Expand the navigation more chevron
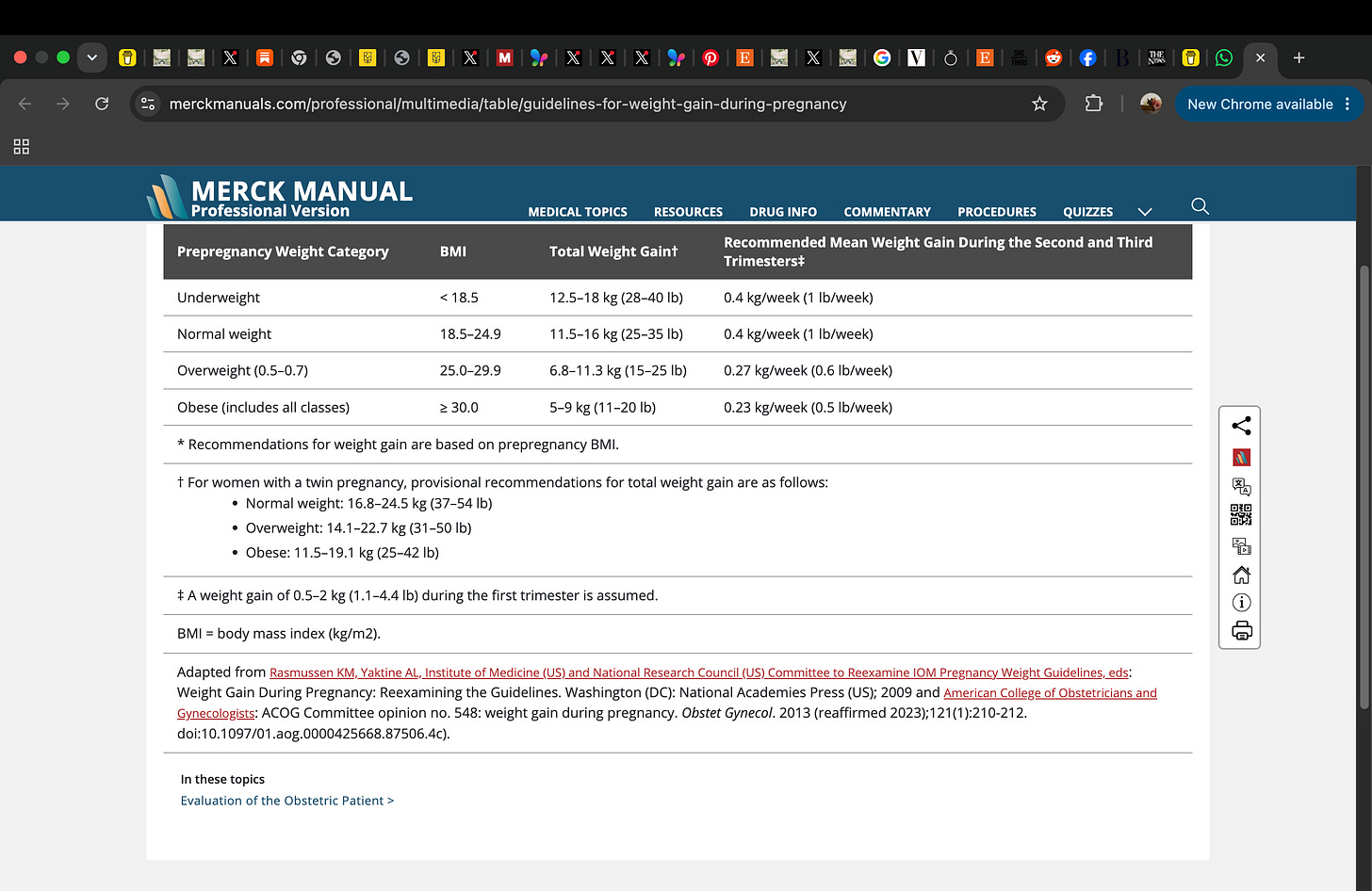 pos(1145,212)
